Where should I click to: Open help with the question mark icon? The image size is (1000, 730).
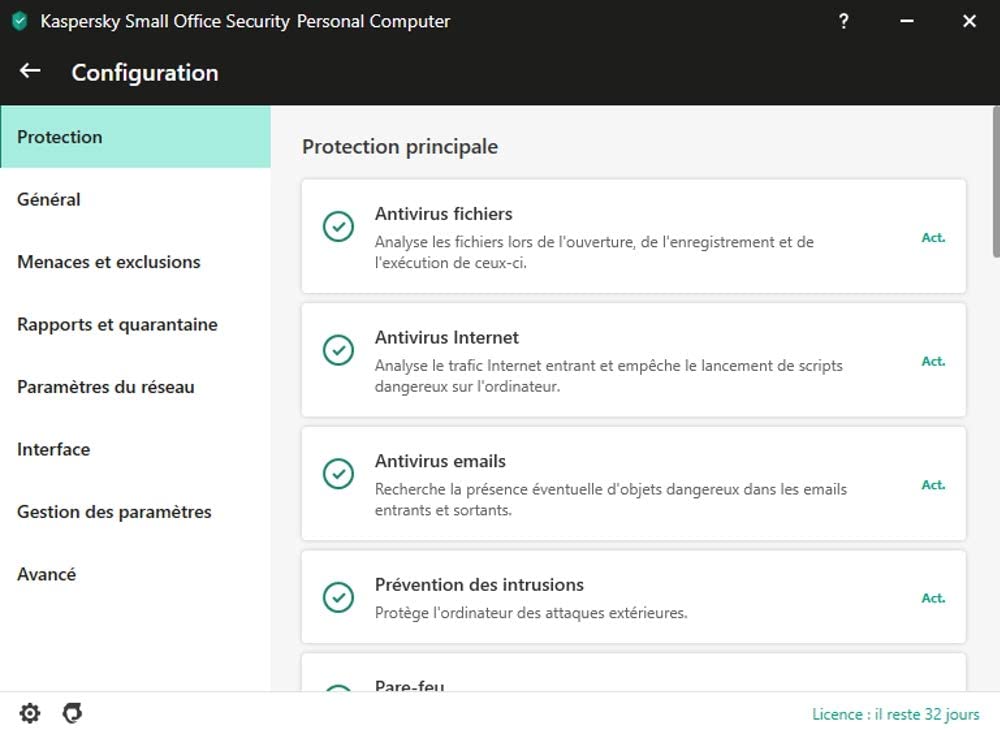coord(844,21)
